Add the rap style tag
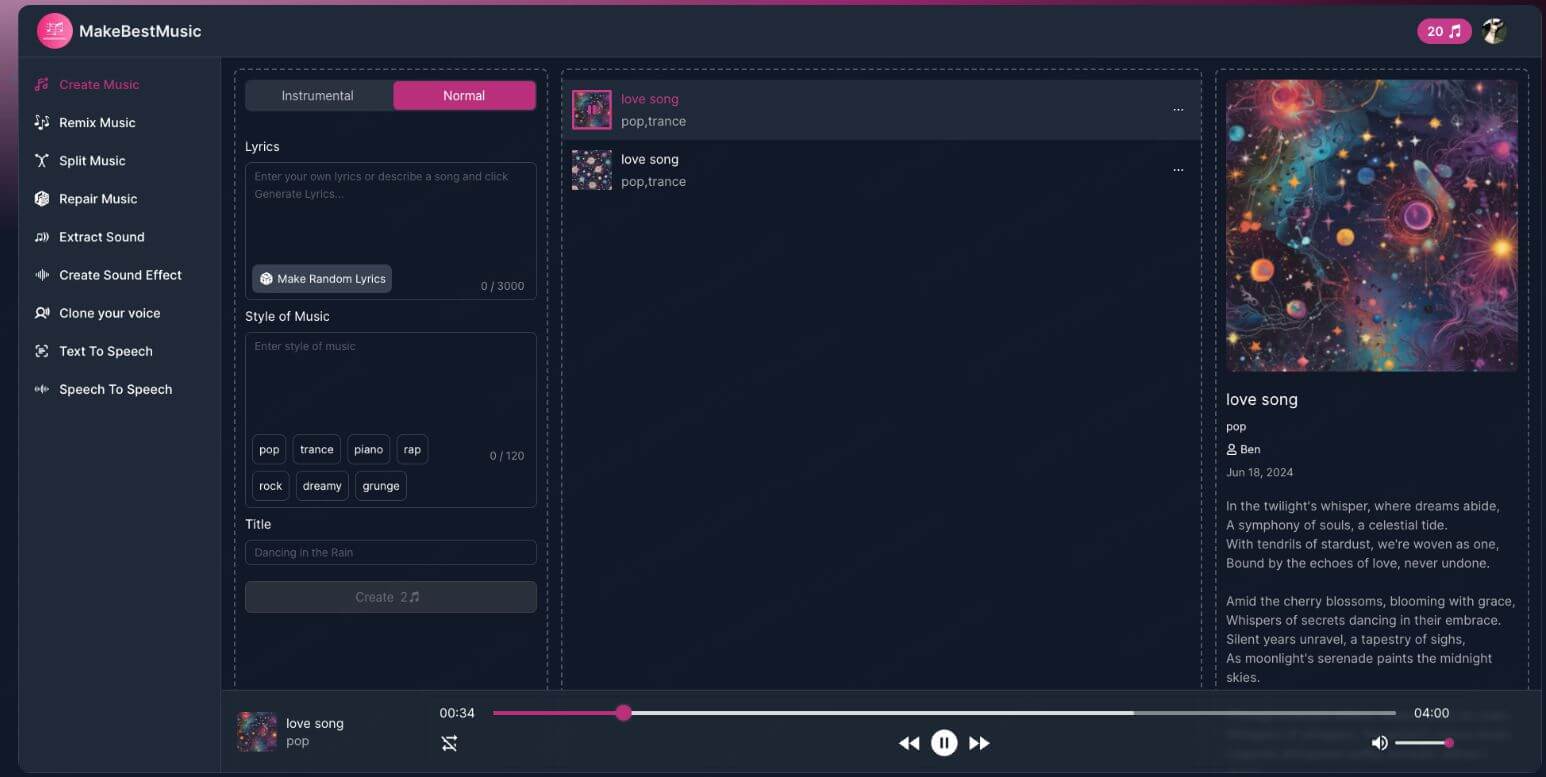1546x777 pixels. click(x=412, y=450)
